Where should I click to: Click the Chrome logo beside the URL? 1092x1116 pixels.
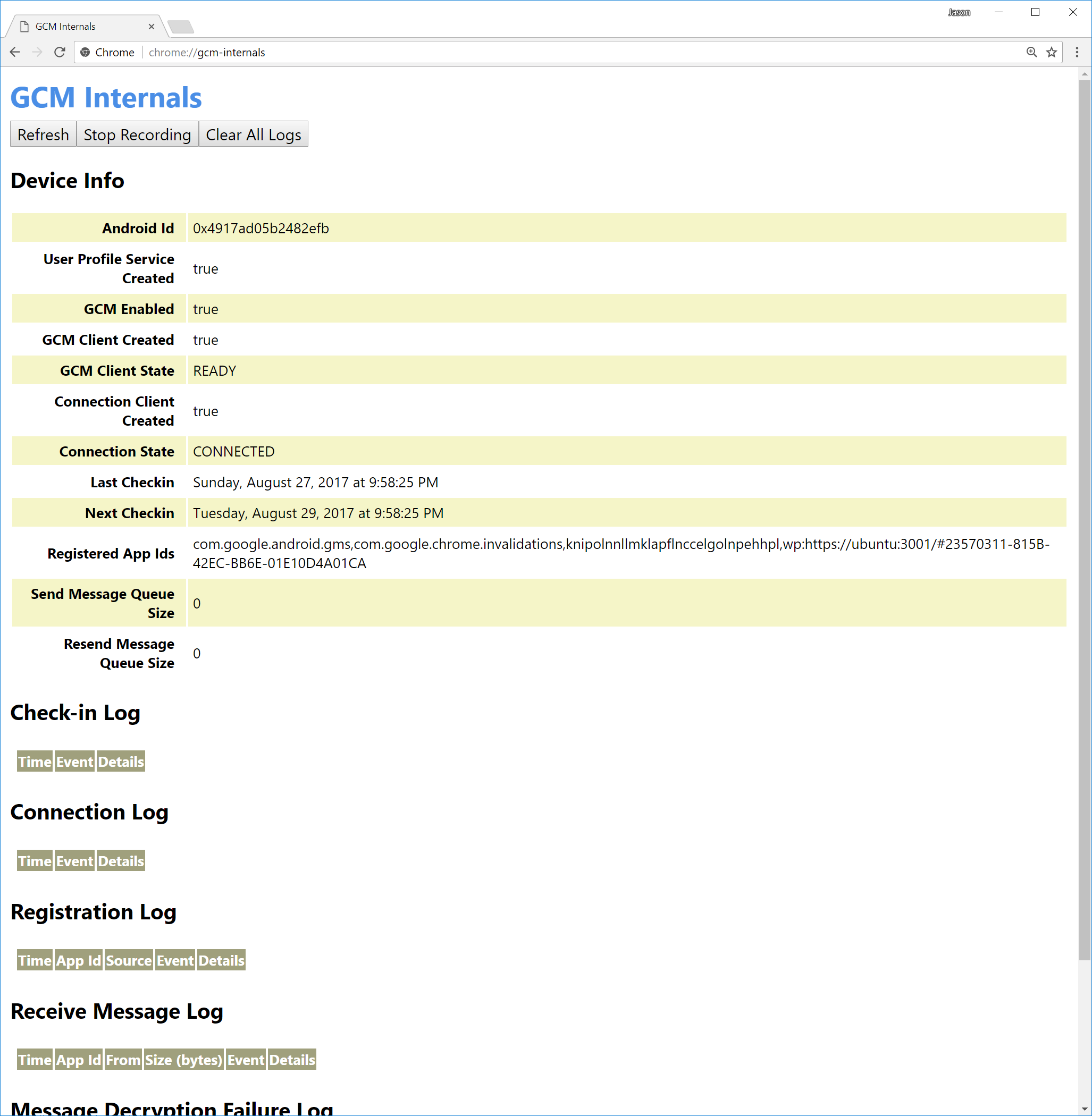click(x=85, y=52)
